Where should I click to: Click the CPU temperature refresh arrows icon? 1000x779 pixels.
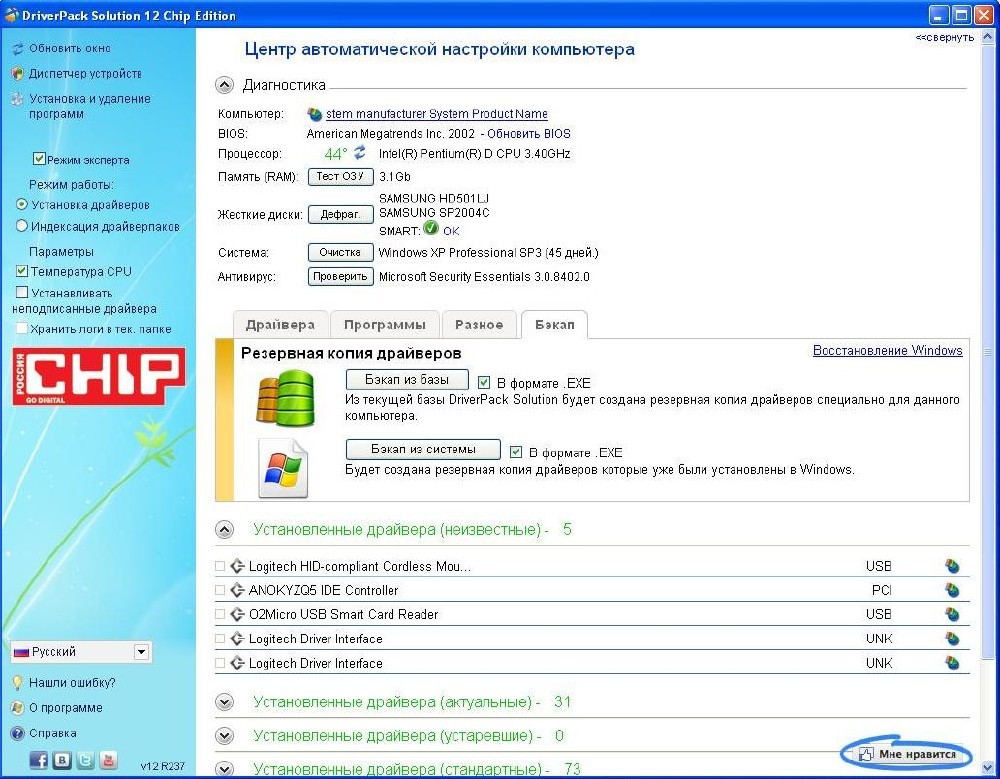[x=360, y=152]
